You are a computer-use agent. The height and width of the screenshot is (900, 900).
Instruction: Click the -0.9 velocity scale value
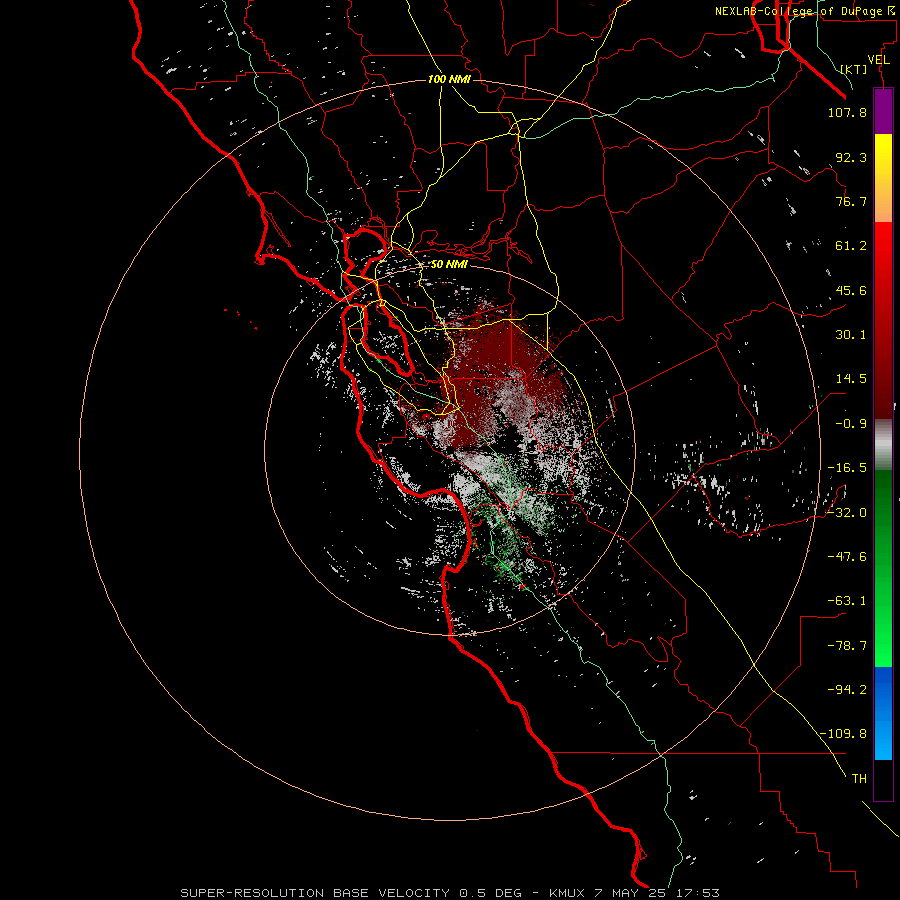[851, 424]
